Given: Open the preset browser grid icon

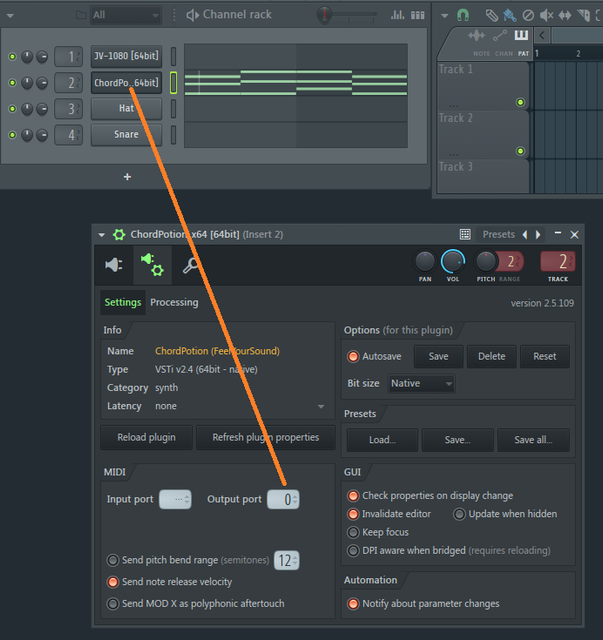Looking at the screenshot, I should pyautogui.click(x=465, y=234).
